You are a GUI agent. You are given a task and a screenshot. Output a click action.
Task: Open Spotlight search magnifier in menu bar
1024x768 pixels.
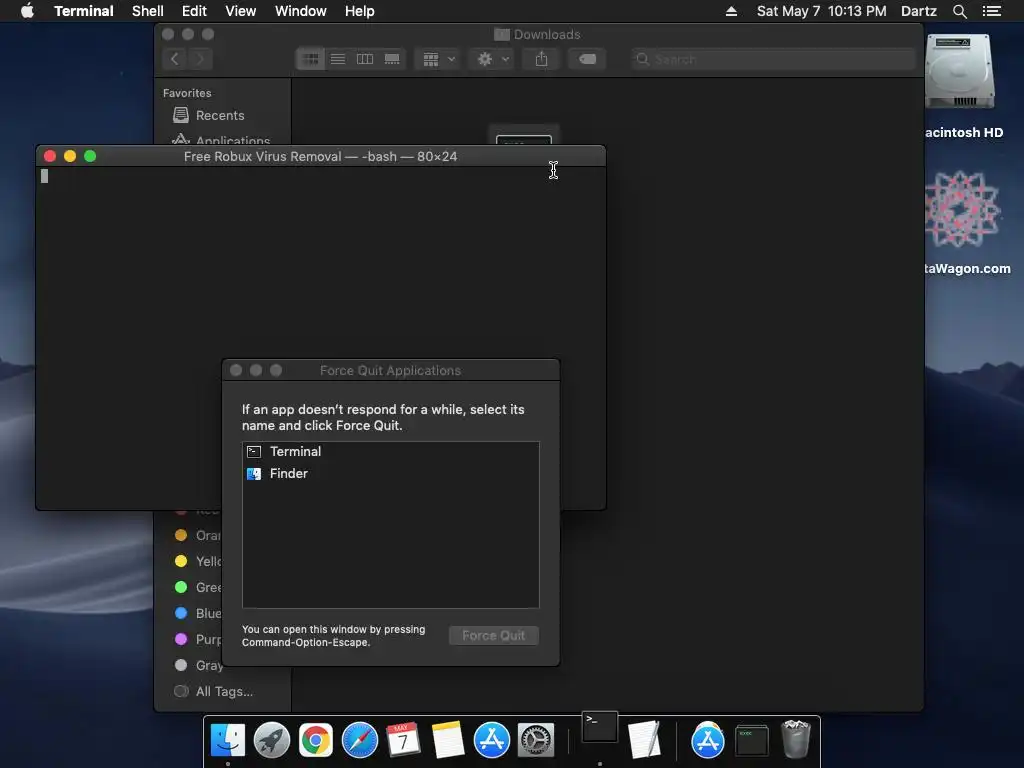pos(959,11)
